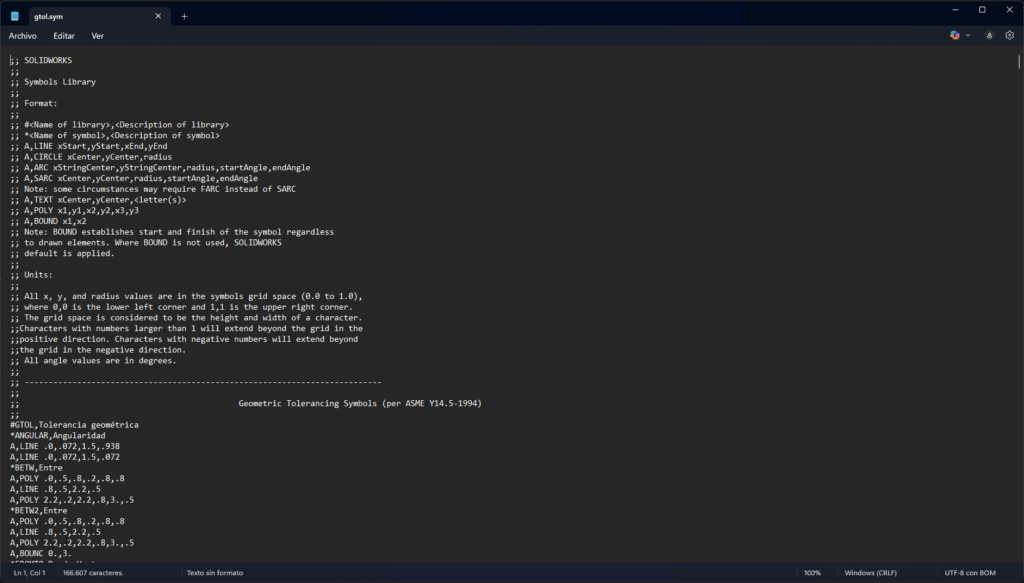Click the Ln 1, Col 1 indicator

[x=27, y=573]
